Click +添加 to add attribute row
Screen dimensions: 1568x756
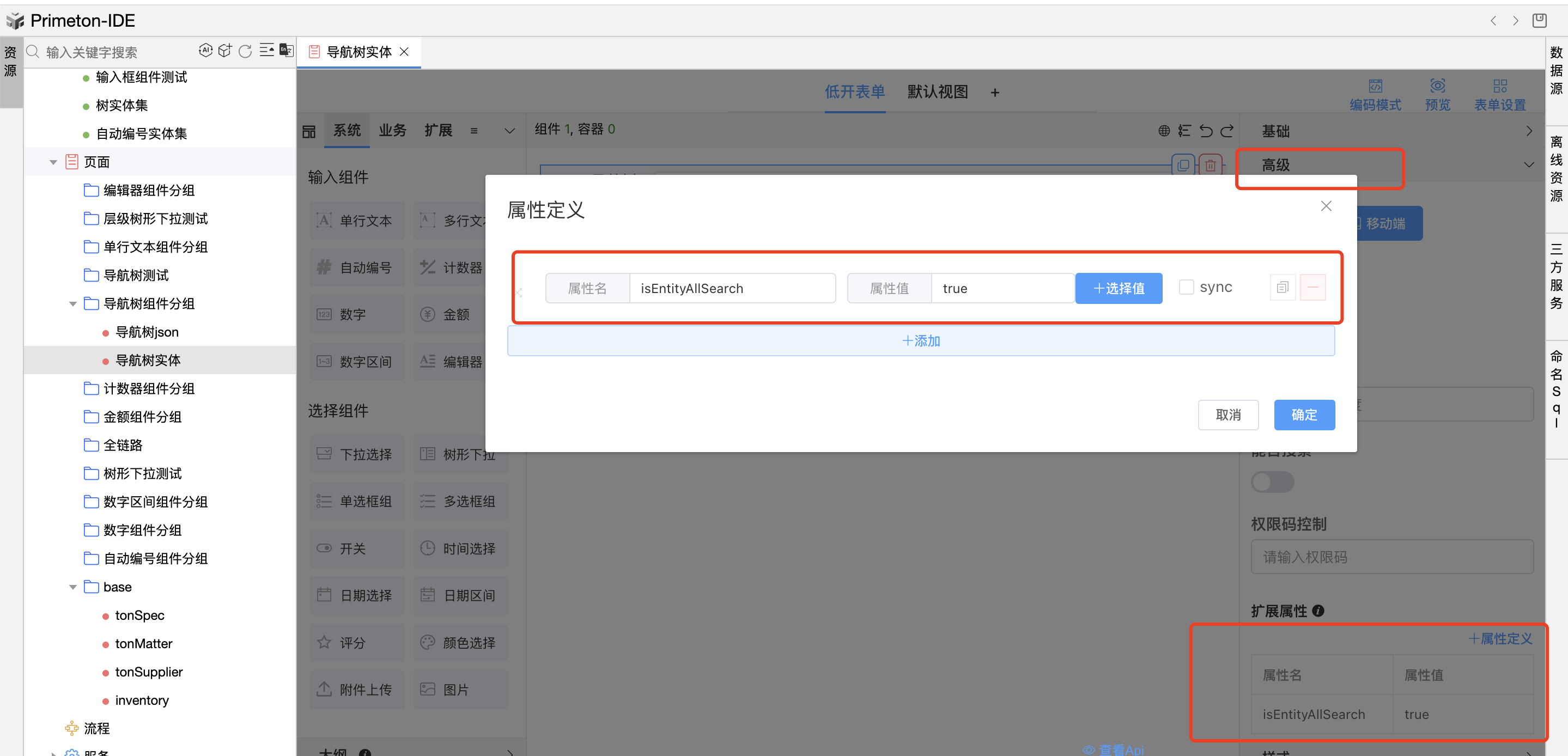click(920, 341)
